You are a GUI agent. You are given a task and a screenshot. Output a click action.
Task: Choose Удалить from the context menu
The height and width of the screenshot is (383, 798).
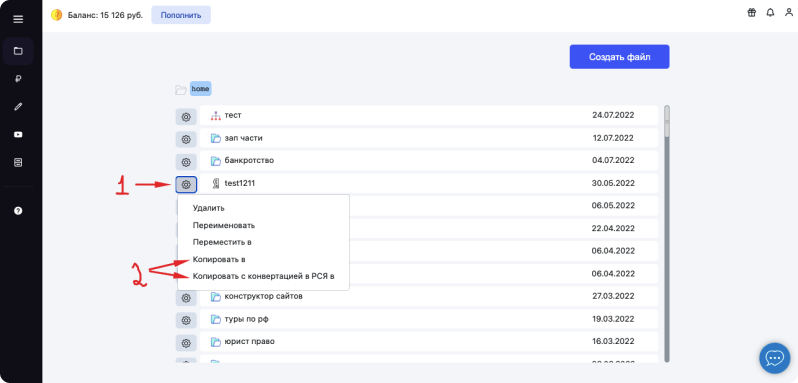pos(209,208)
